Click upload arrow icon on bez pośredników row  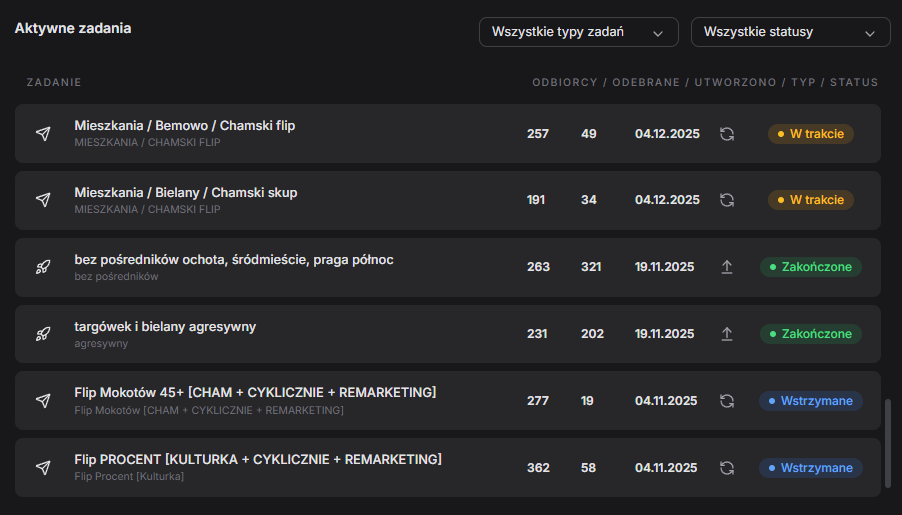(727, 267)
